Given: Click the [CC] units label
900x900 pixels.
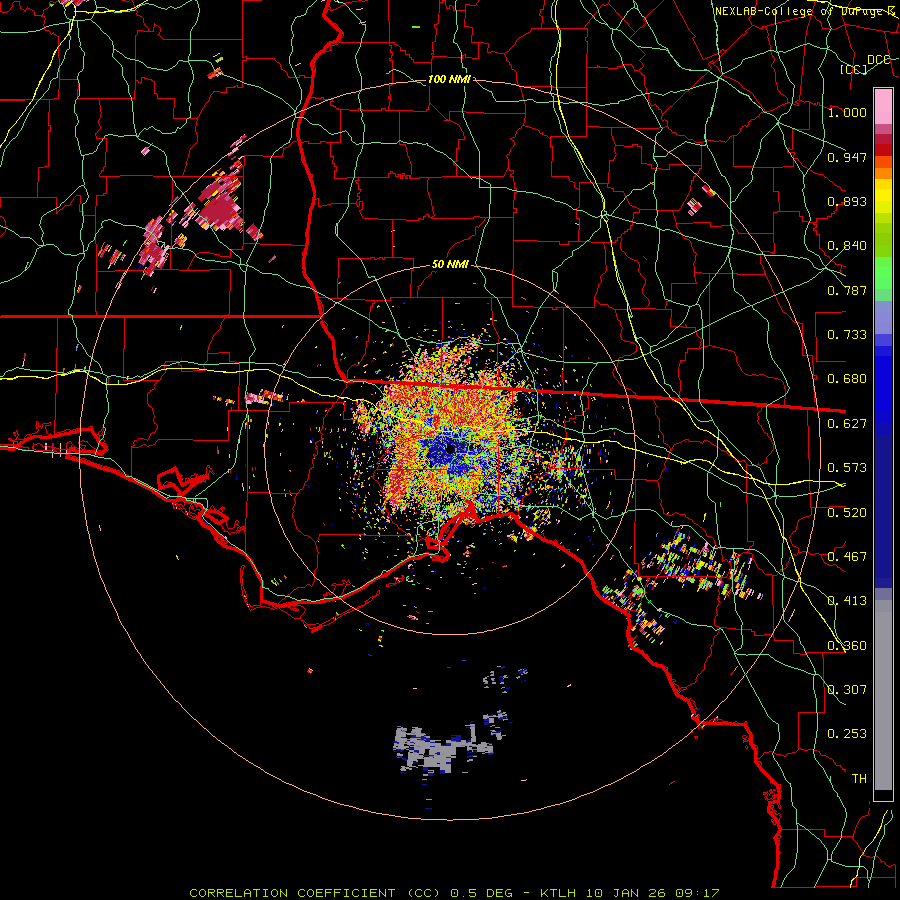Looking at the screenshot, I should click(x=854, y=69).
